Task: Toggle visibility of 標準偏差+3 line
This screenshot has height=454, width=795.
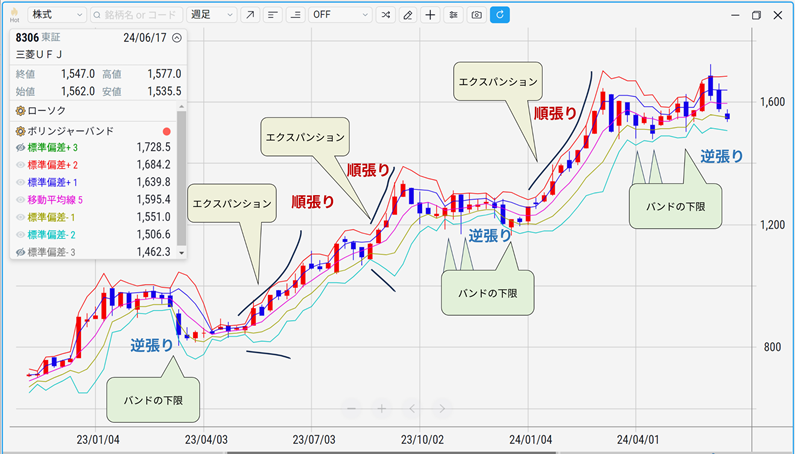Action: [x=20, y=148]
